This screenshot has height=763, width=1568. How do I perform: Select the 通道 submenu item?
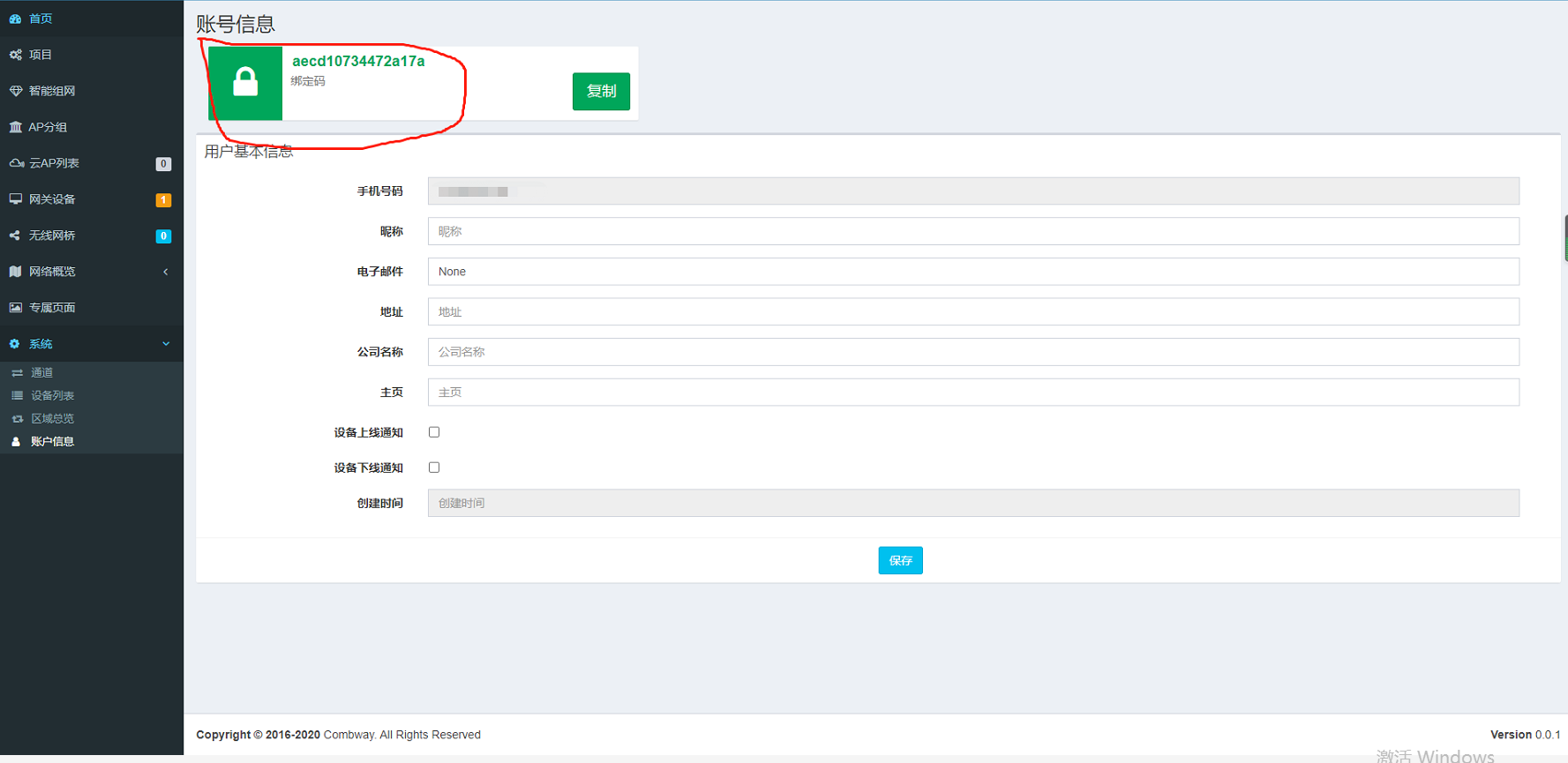click(x=41, y=373)
